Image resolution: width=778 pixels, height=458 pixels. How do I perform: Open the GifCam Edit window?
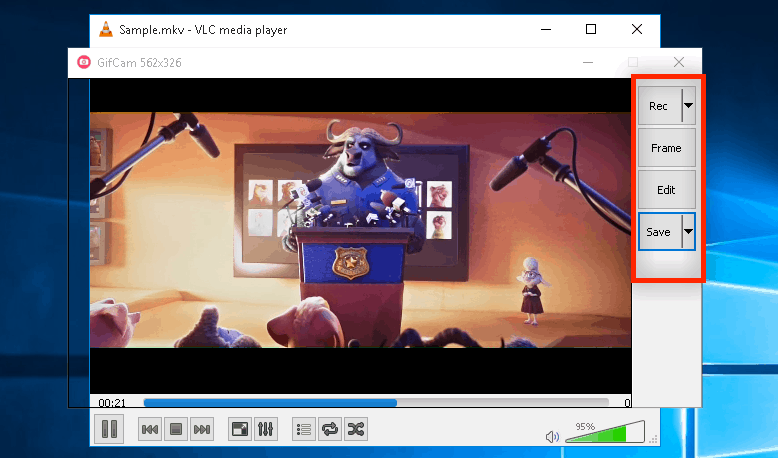[x=666, y=190]
